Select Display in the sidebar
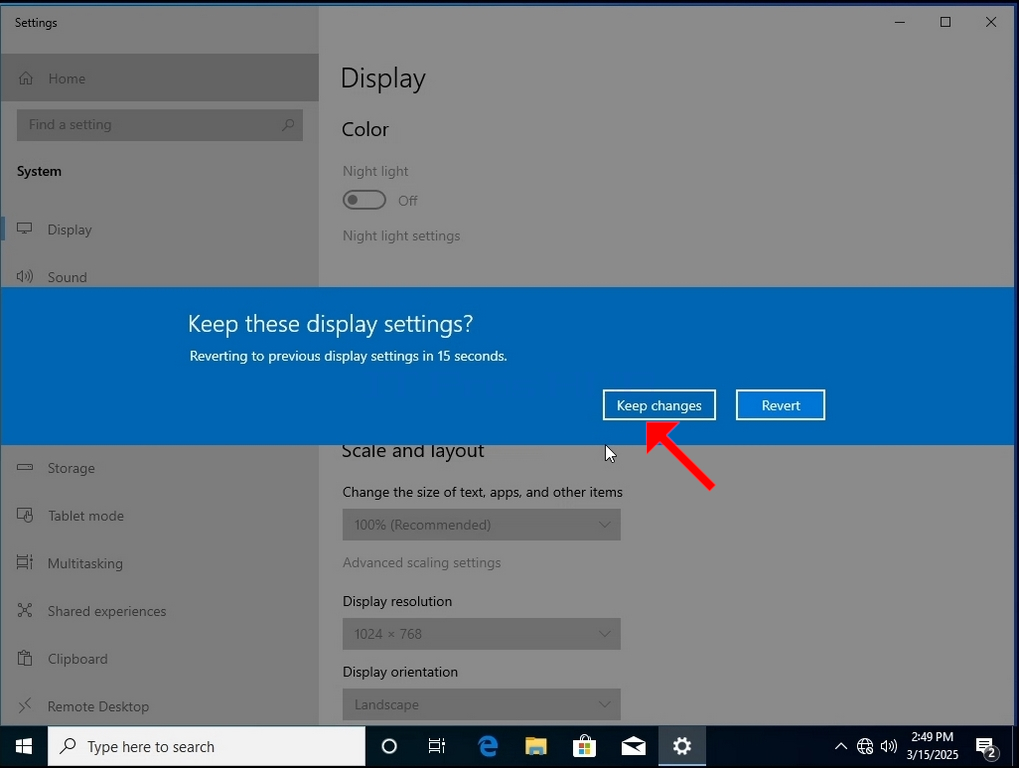 point(160,229)
